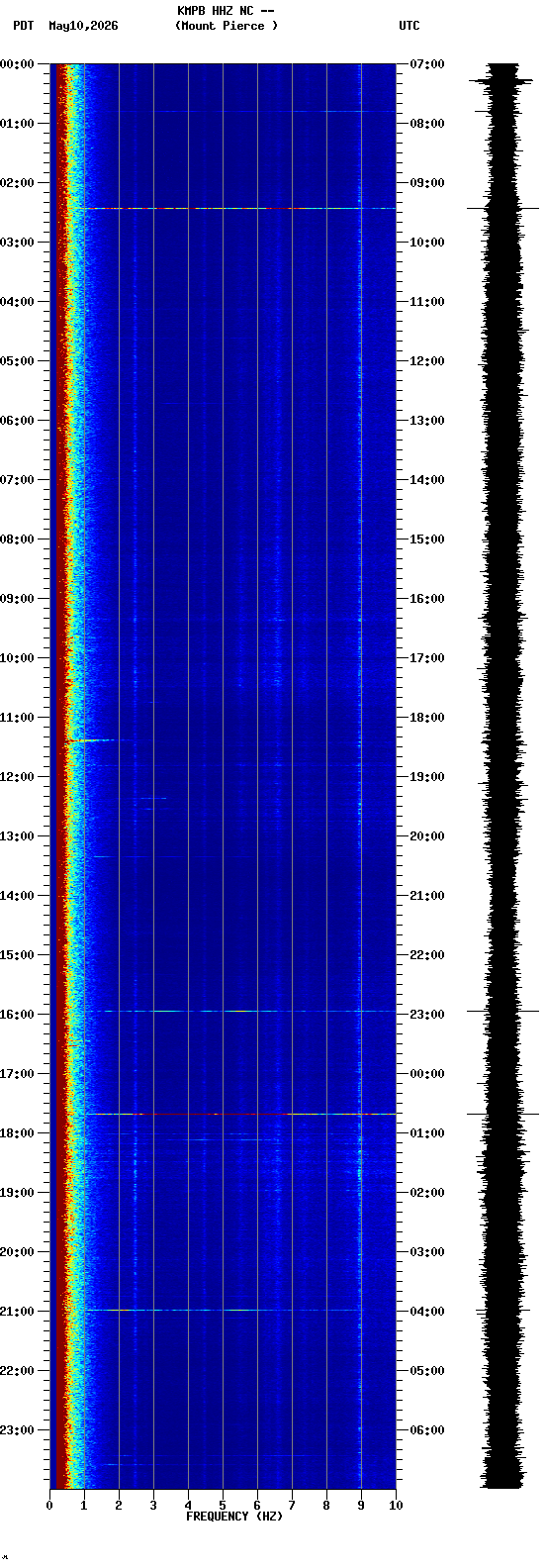
Task: Click frequency axis tick label "10"
Action: click(396, 1506)
